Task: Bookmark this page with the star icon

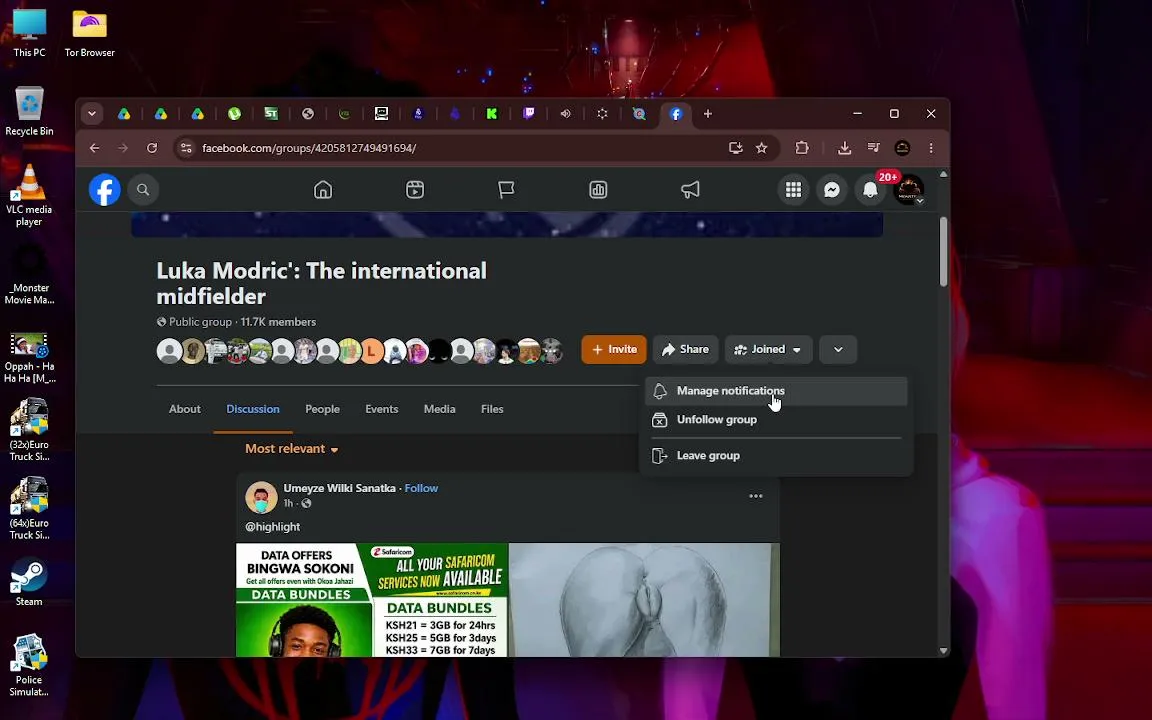Action: point(762,148)
